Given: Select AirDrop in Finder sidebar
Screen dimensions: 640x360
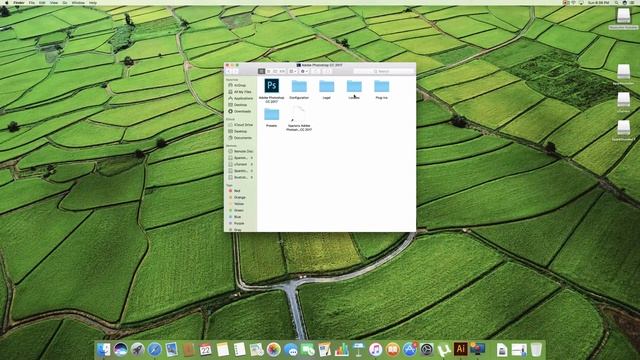Looking at the screenshot, I should (x=240, y=85).
